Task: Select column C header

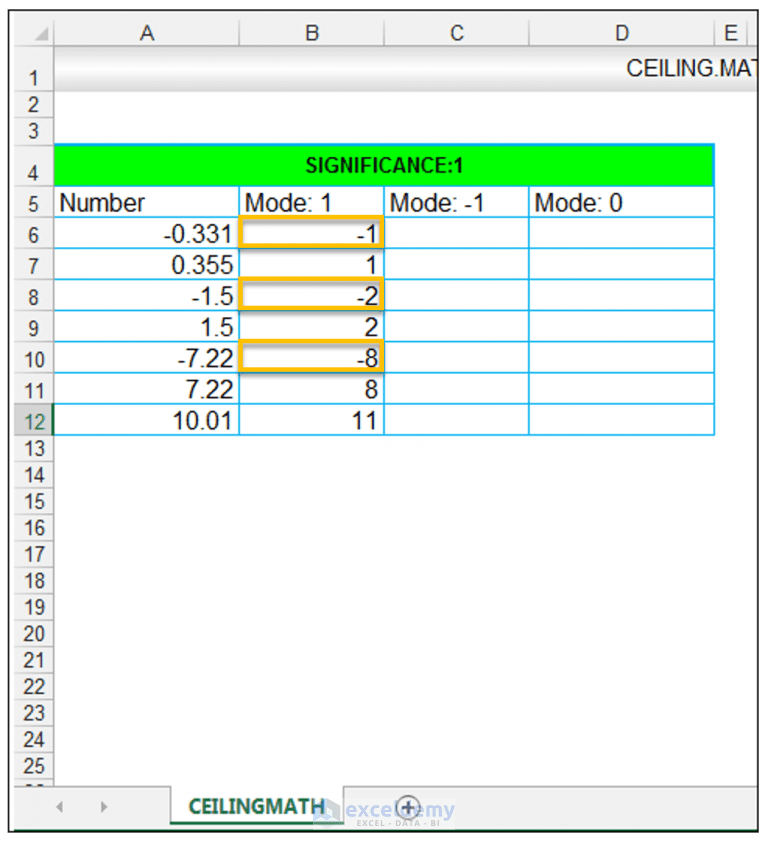Action: coord(456,33)
